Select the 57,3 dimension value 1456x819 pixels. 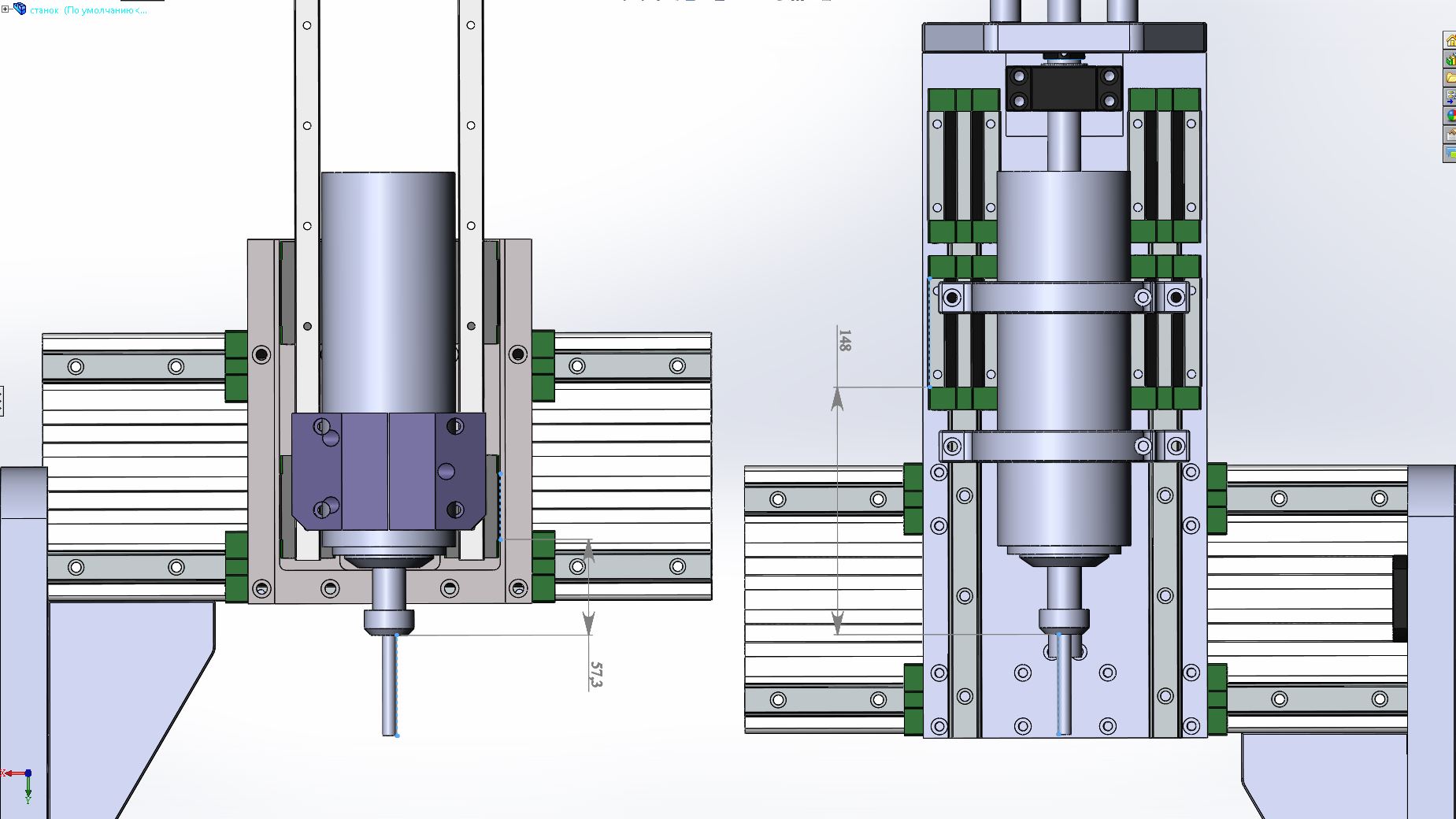(x=596, y=675)
